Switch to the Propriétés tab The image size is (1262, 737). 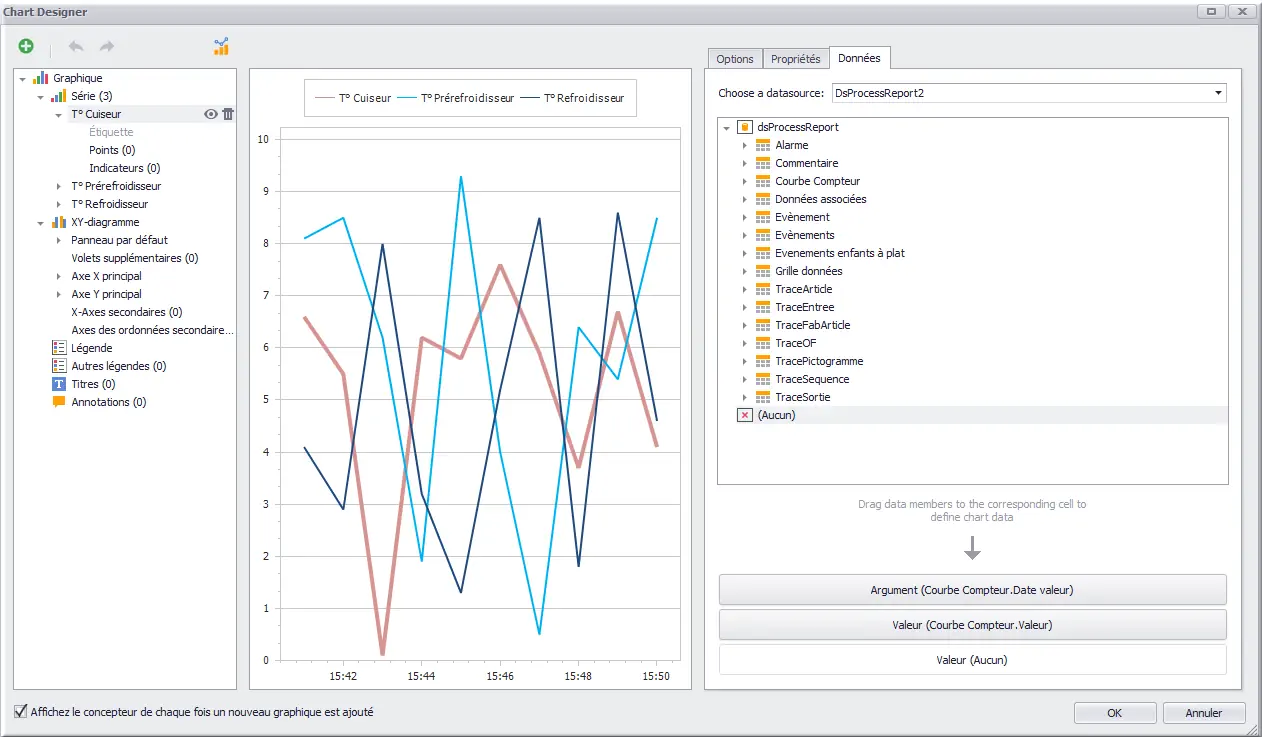796,59
